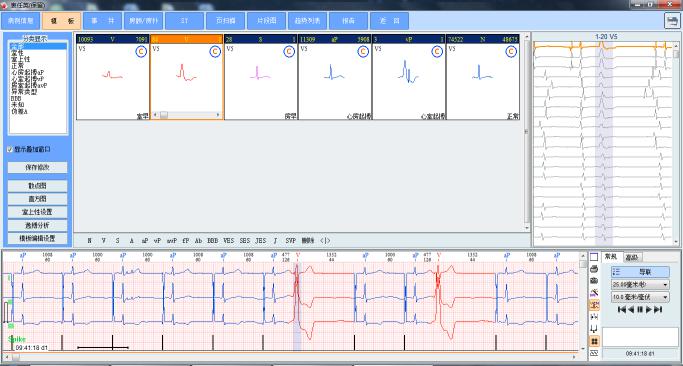Viewport: 683px width, 366px height.
Task: Toggle circled C on the N template
Action: [x=511, y=52]
